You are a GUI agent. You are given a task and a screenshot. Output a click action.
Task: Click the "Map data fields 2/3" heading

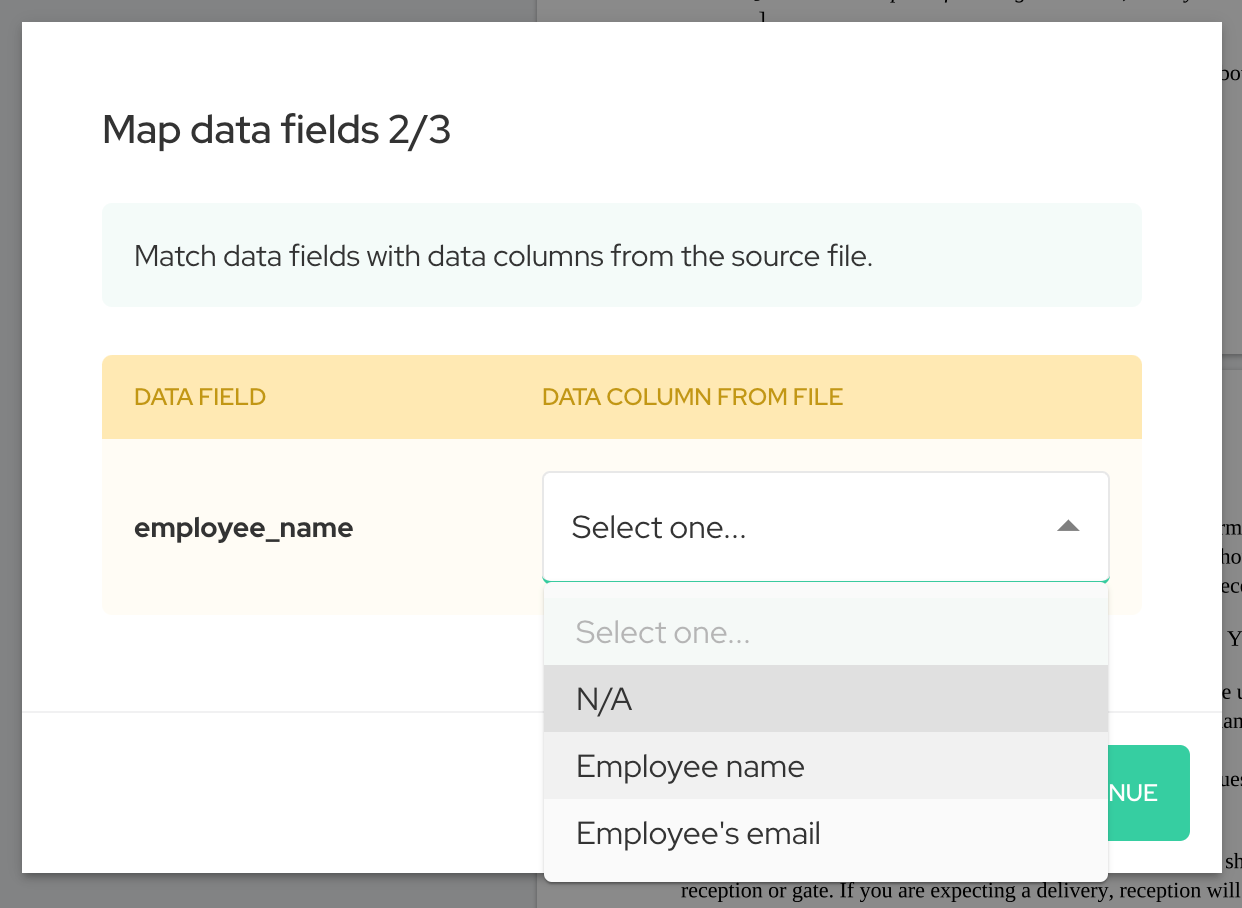click(277, 129)
